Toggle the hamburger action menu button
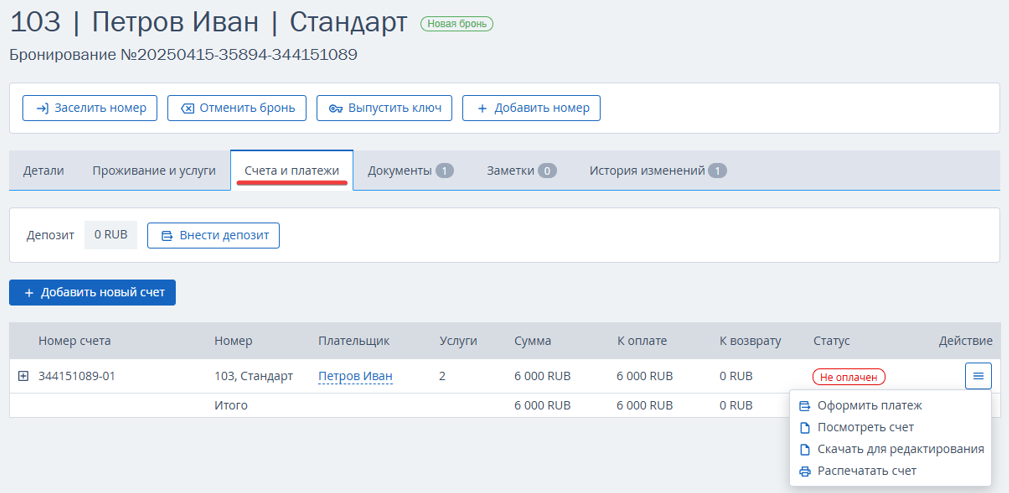The image size is (1009, 493). click(x=978, y=376)
